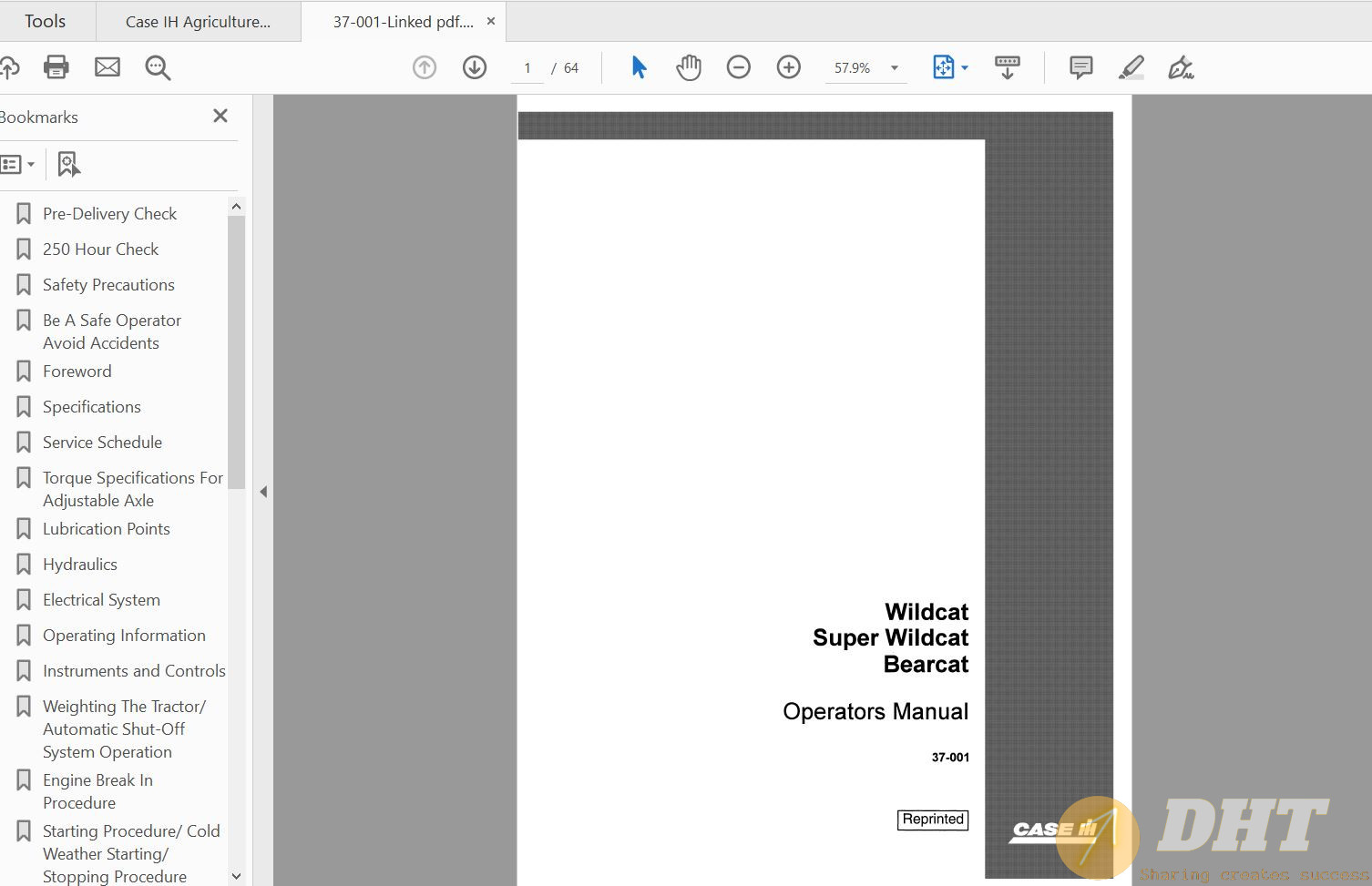Switch to Case IH Agriculture tab
This screenshot has height=886, width=1372.
(198, 22)
